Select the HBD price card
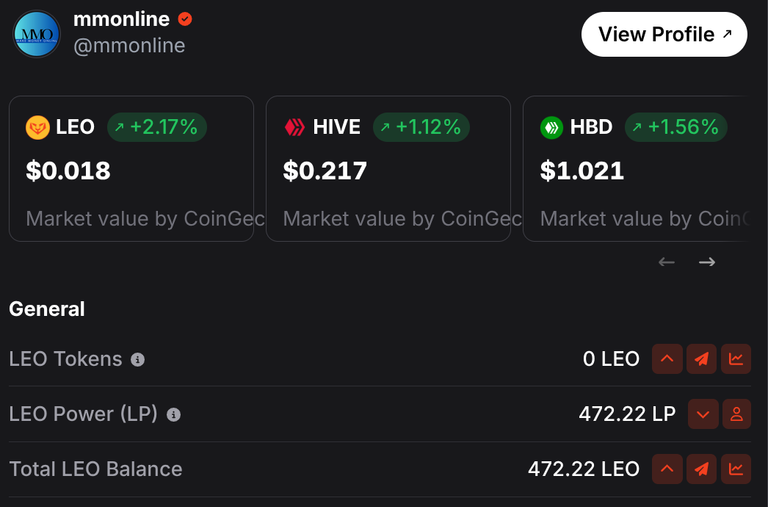768x507 pixels. click(635, 169)
